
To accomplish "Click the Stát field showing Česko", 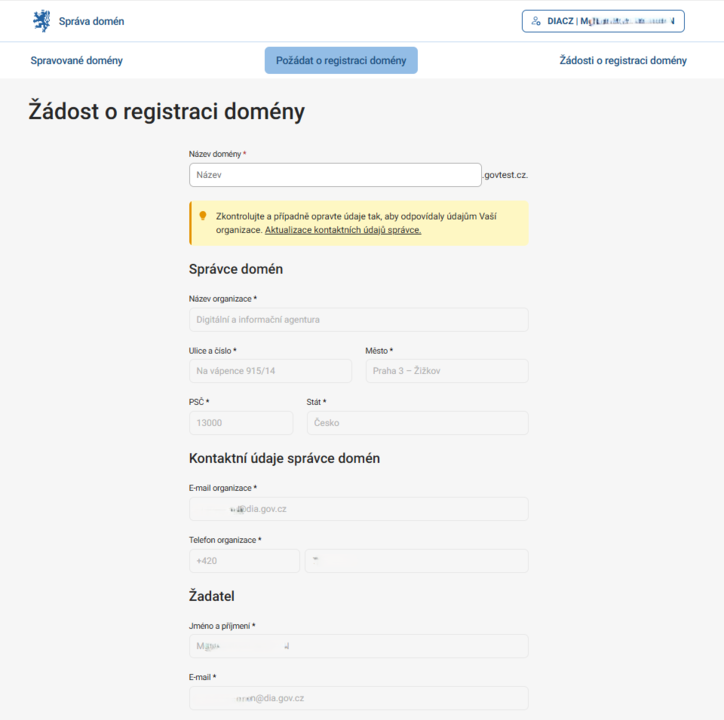I will (417, 423).
